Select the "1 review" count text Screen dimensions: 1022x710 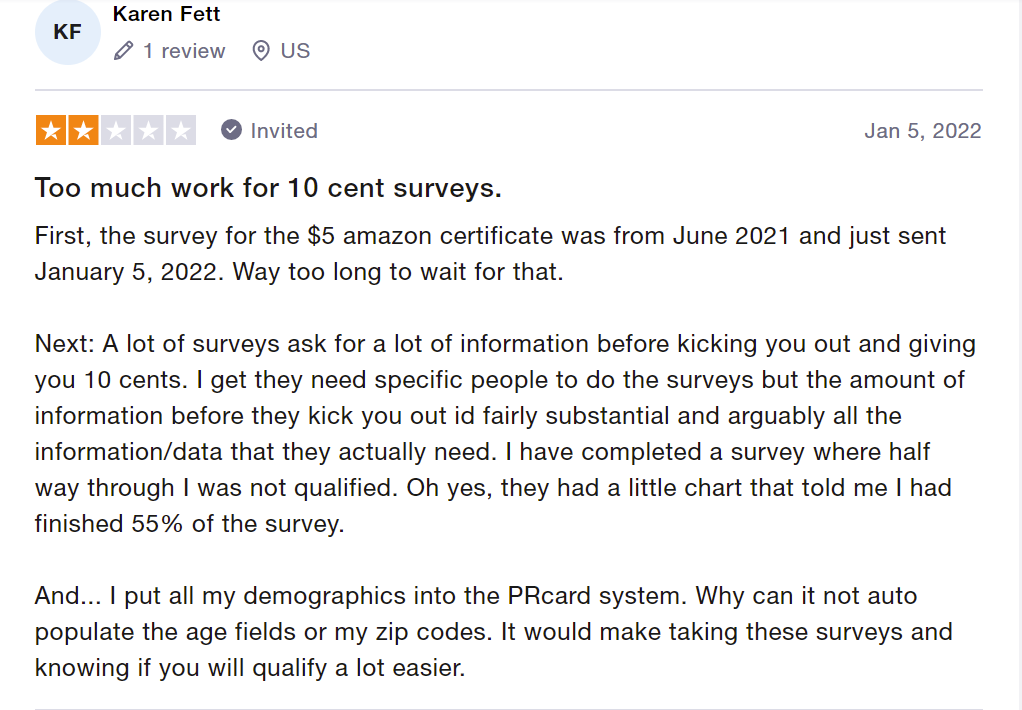tap(184, 51)
